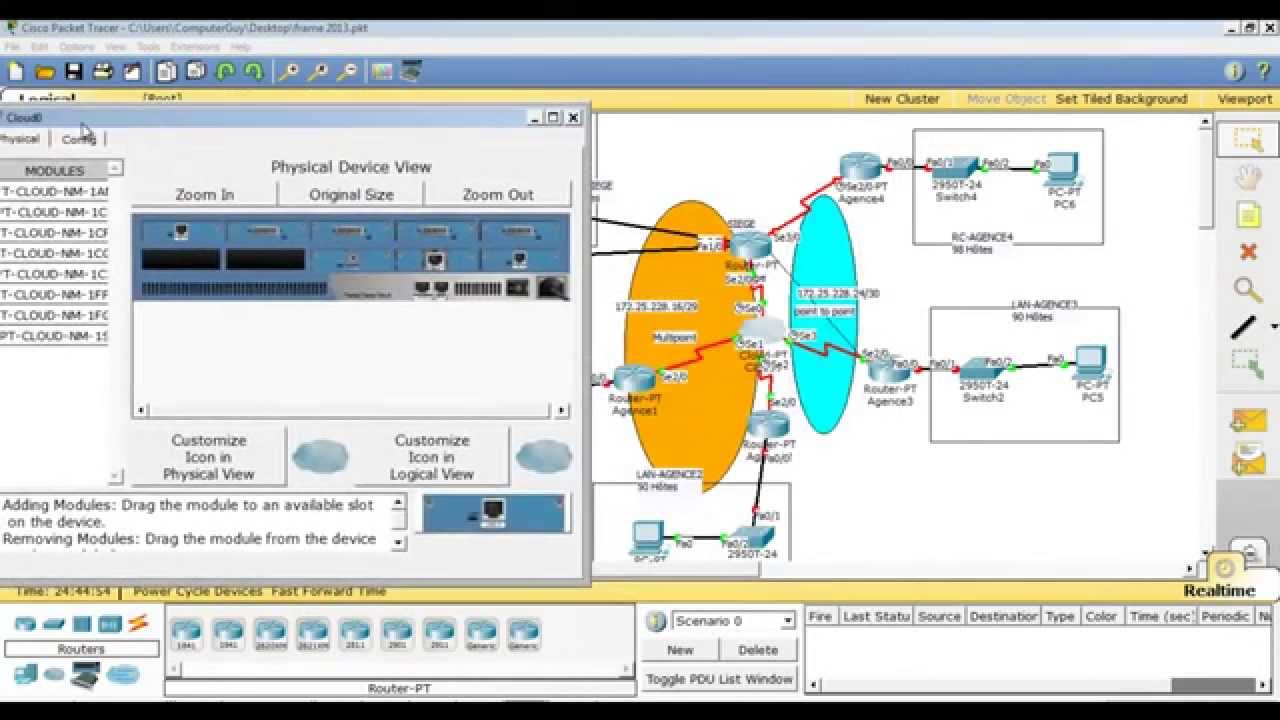
Task: Choose the Wireless Devices category icon
Action: (x=110, y=624)
